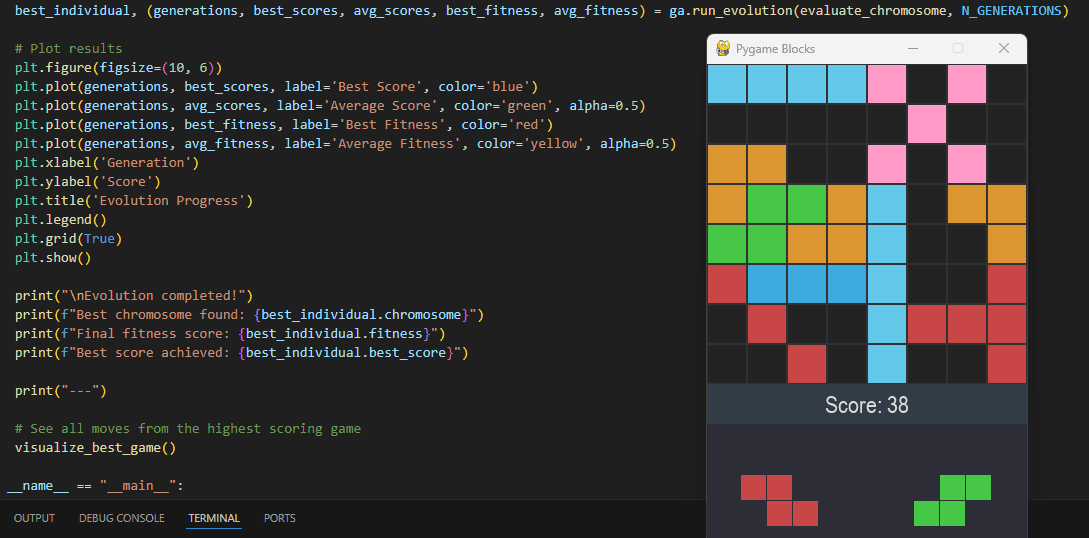Image resolution: width=1089 pixels, height=538 pixels.
Task: Place cursor on plt.ylabel('Score') line
Action: tap(88, 182)
